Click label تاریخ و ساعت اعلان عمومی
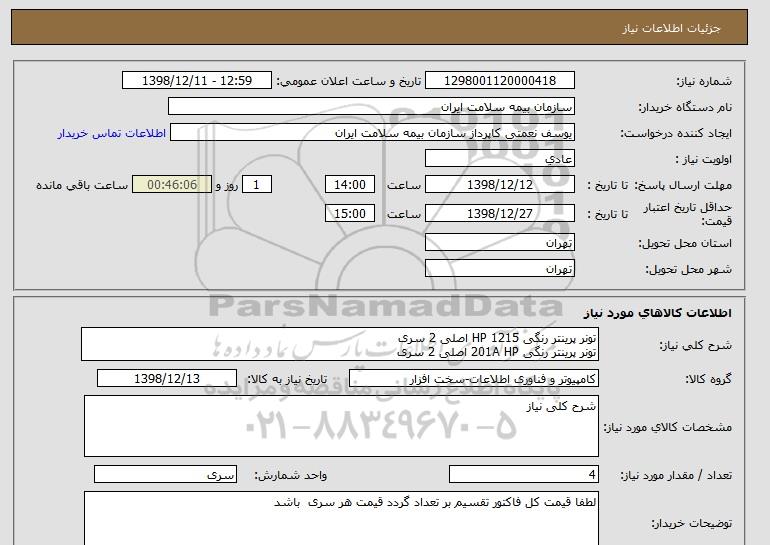Screen dimensions: 770x545 (x=349, y=82)
